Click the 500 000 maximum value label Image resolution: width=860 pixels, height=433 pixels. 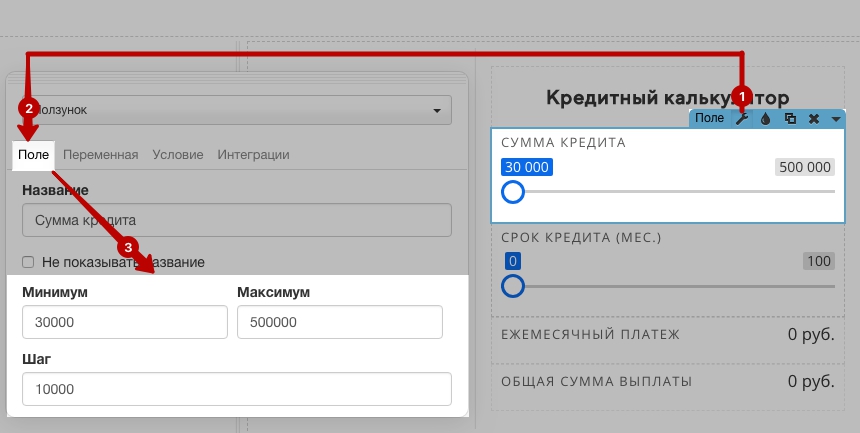[x=805, y=167]
